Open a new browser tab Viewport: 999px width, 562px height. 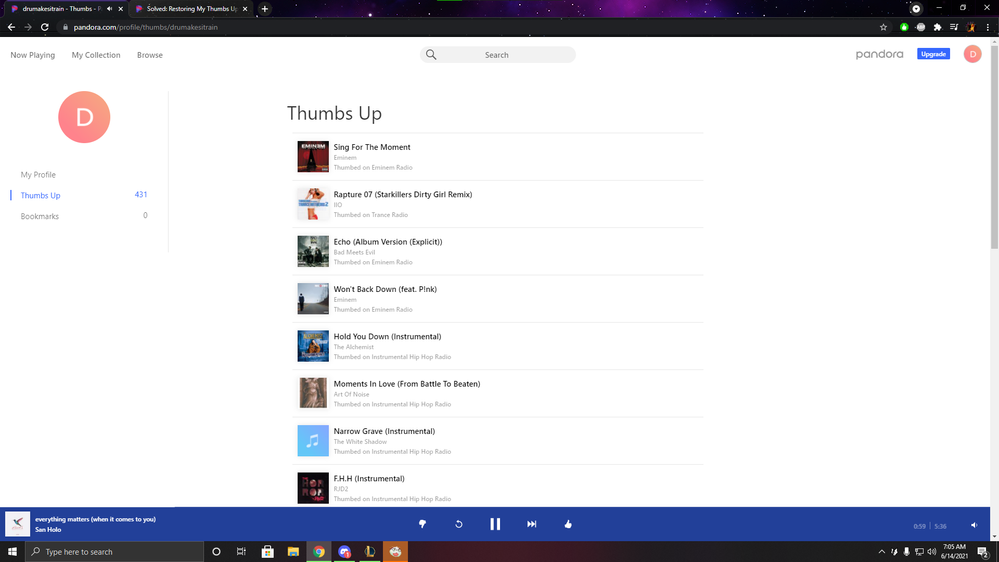pyautogui.click(x=264, y=9)
